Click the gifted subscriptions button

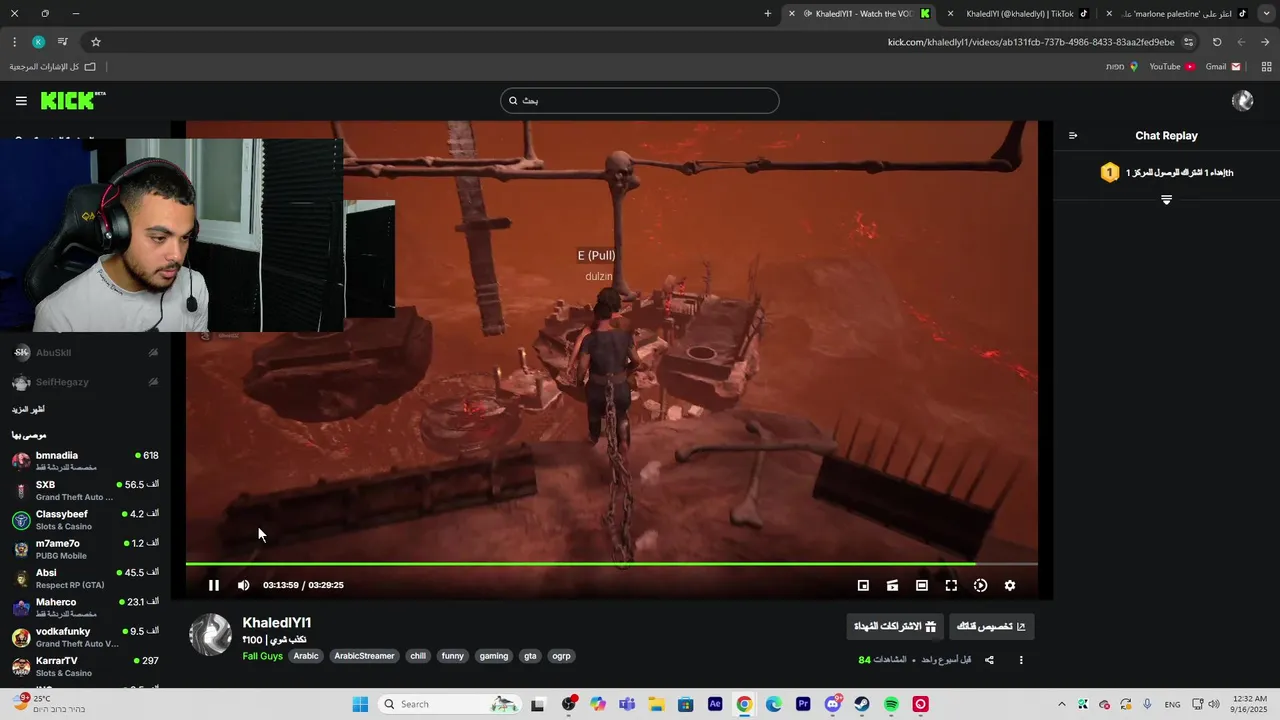tap(895, 627)
